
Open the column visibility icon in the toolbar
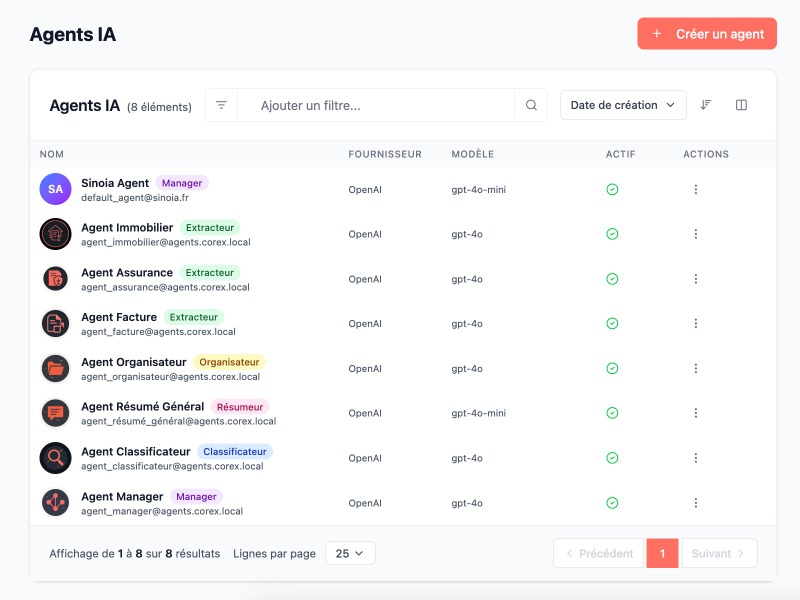[x=741, y=104]
